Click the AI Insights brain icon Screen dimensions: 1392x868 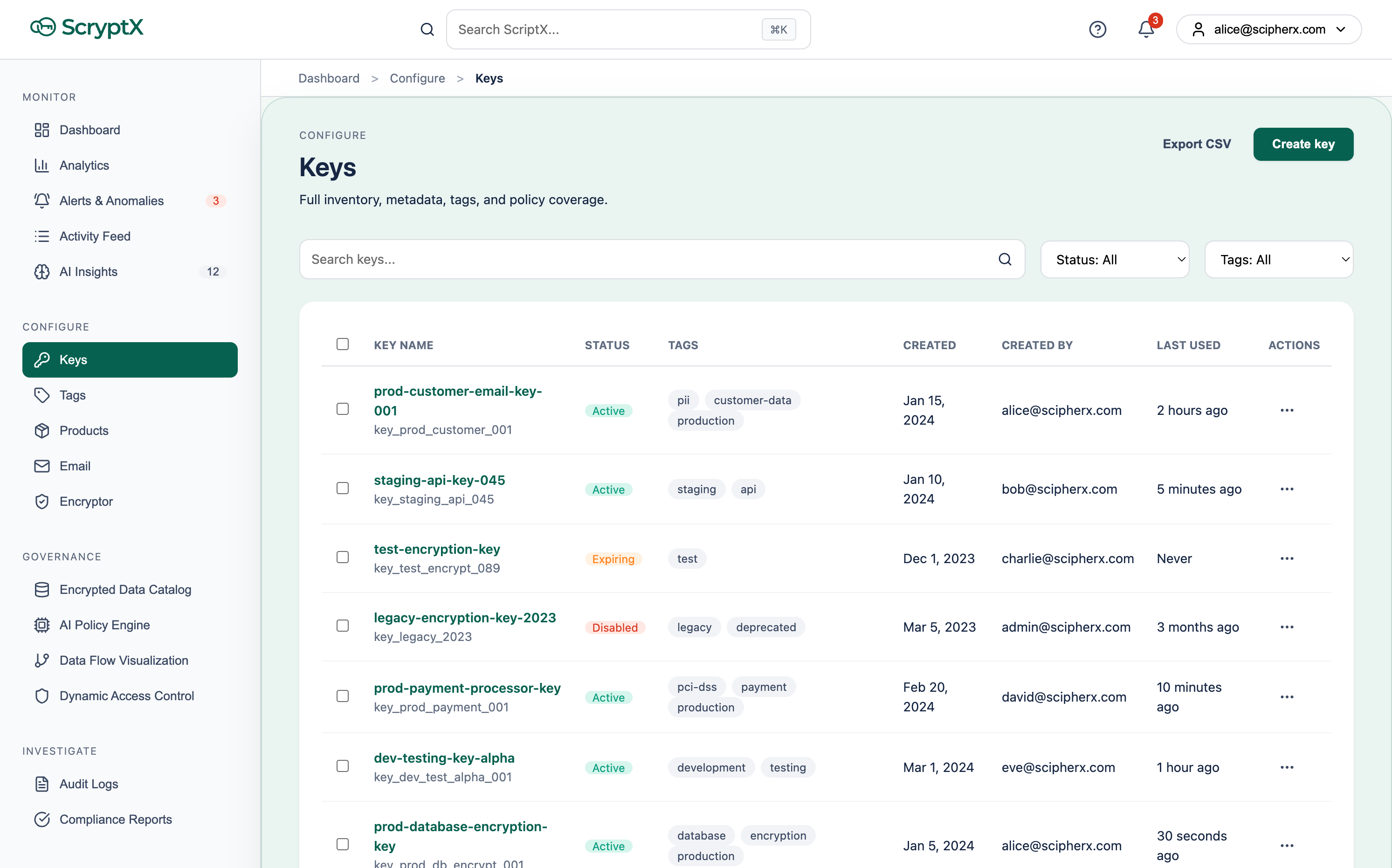(x=42, y=271)
